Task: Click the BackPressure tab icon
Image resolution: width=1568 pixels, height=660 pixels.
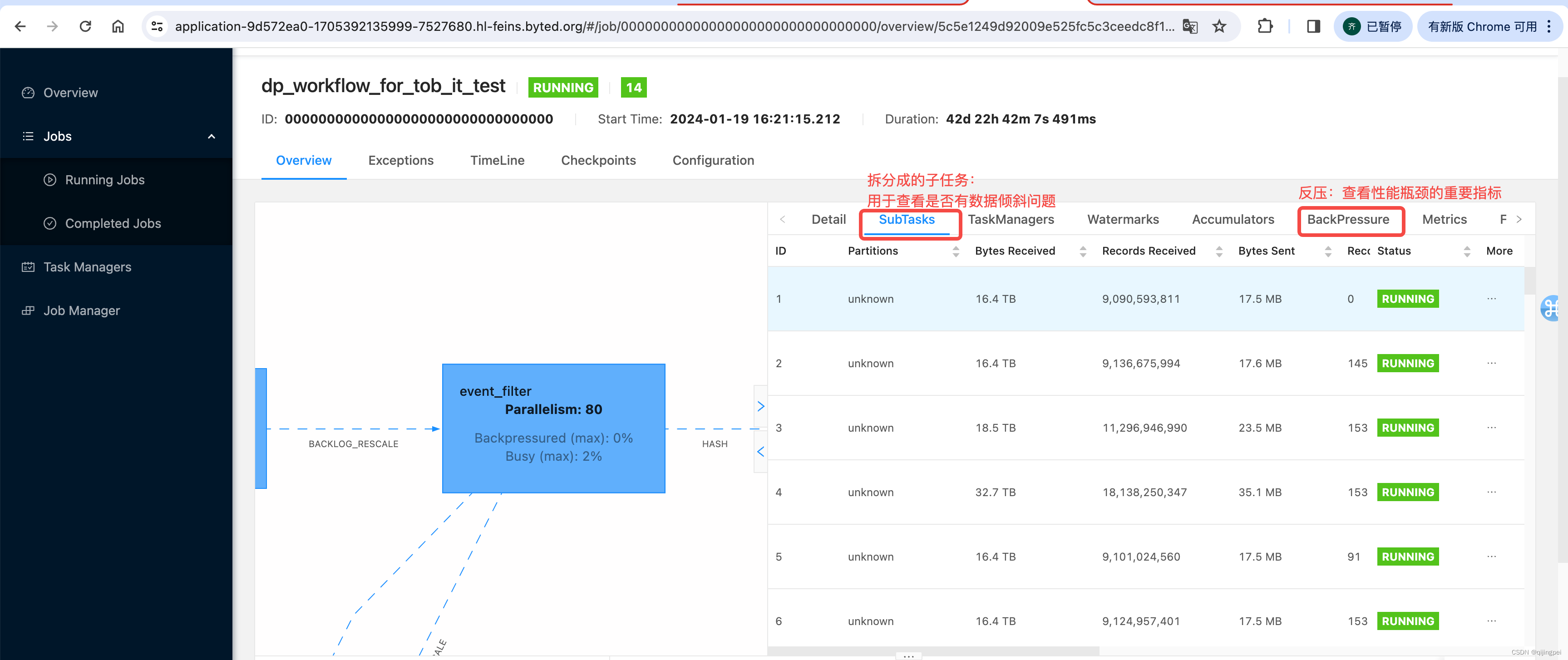Action: pos(1350,219)
